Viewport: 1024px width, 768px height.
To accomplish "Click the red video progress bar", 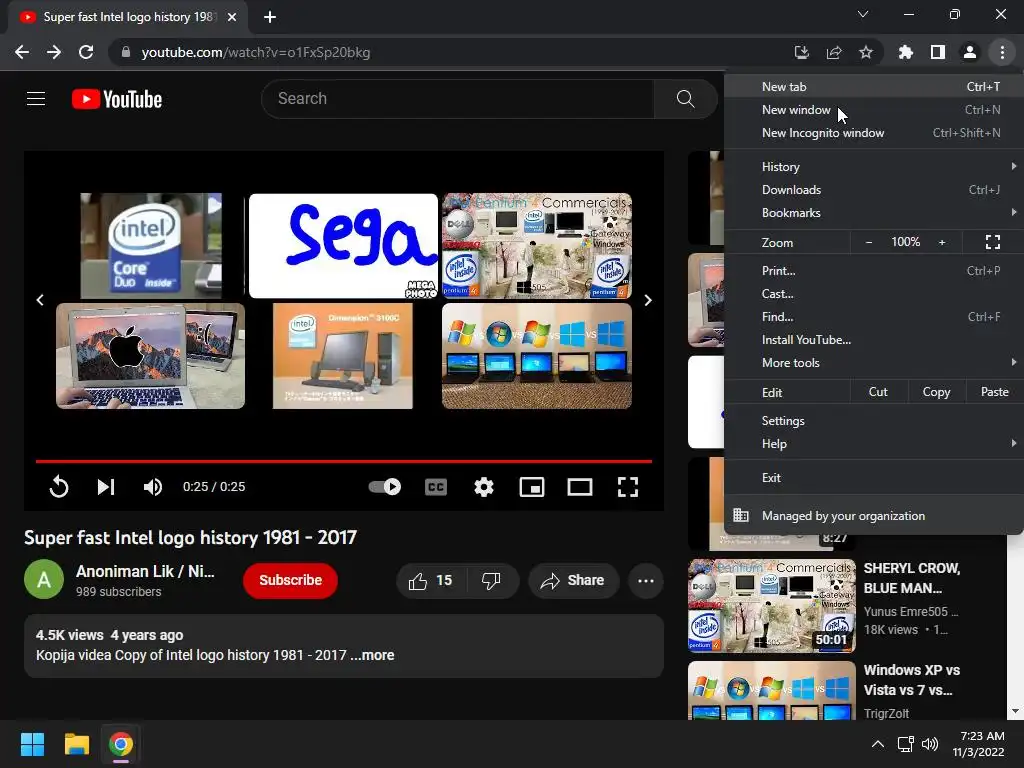I will tap(344, 461).
